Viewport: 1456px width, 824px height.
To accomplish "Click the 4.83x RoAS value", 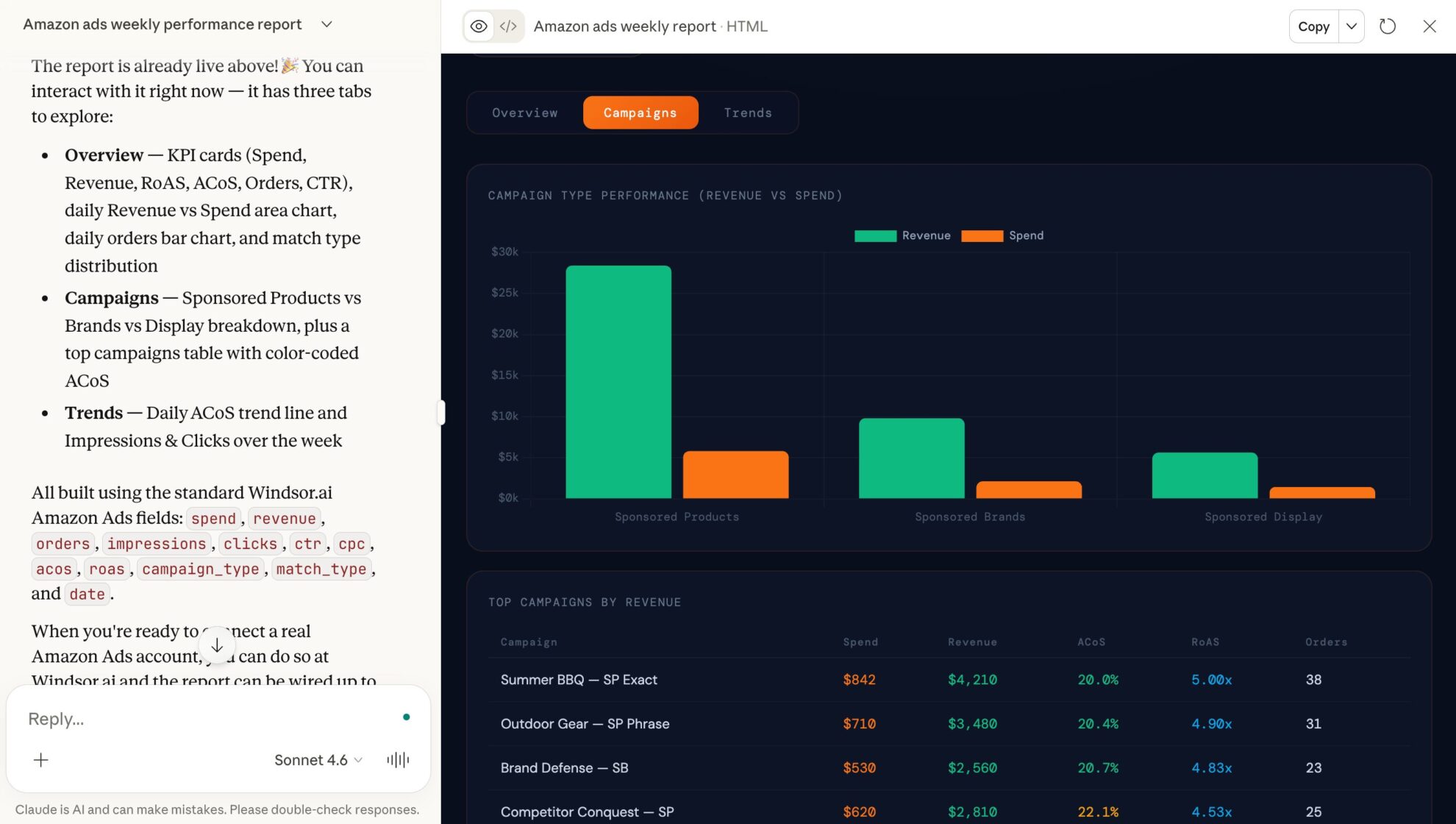I will coord(1211,768).
